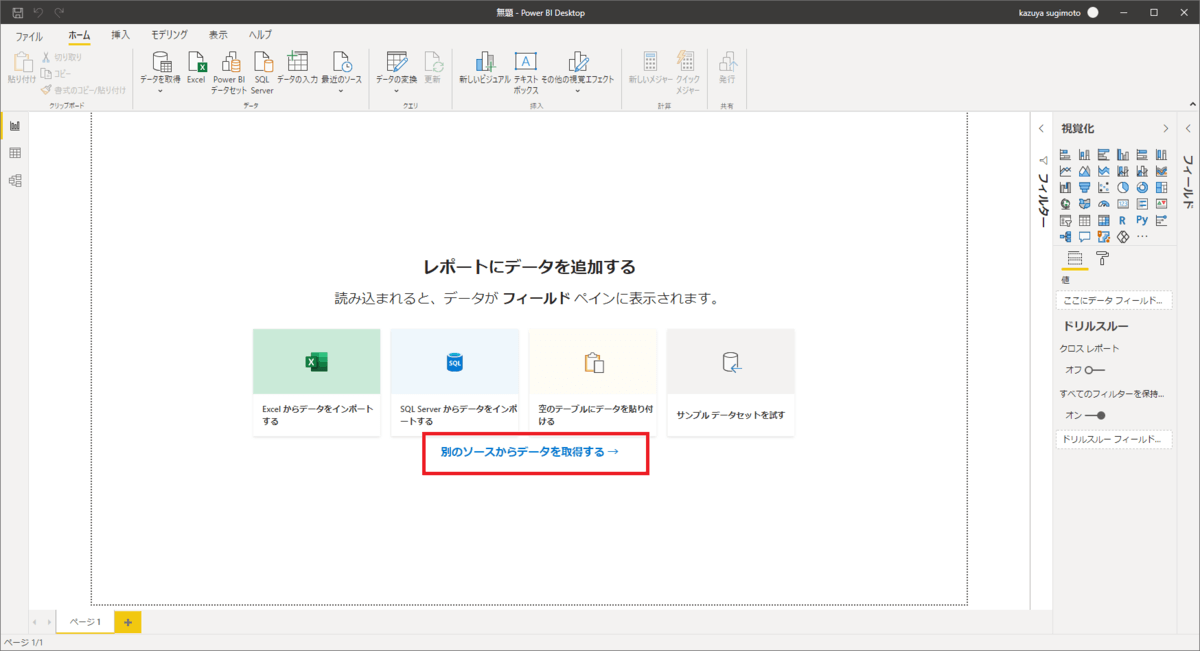The height and width of the screenshot is (651, 1200).
Task: Expand the フィルター pane chevron
Action: 1041,128
